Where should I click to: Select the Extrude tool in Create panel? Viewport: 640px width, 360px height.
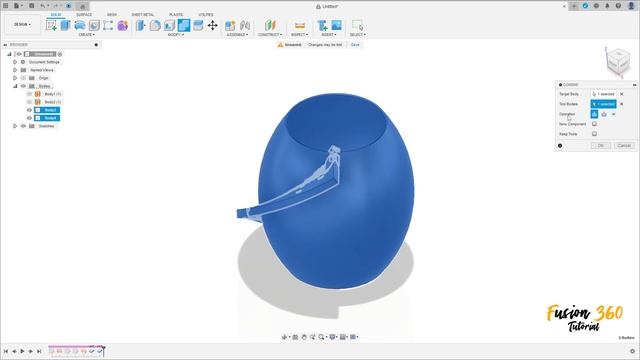[65, 25]
